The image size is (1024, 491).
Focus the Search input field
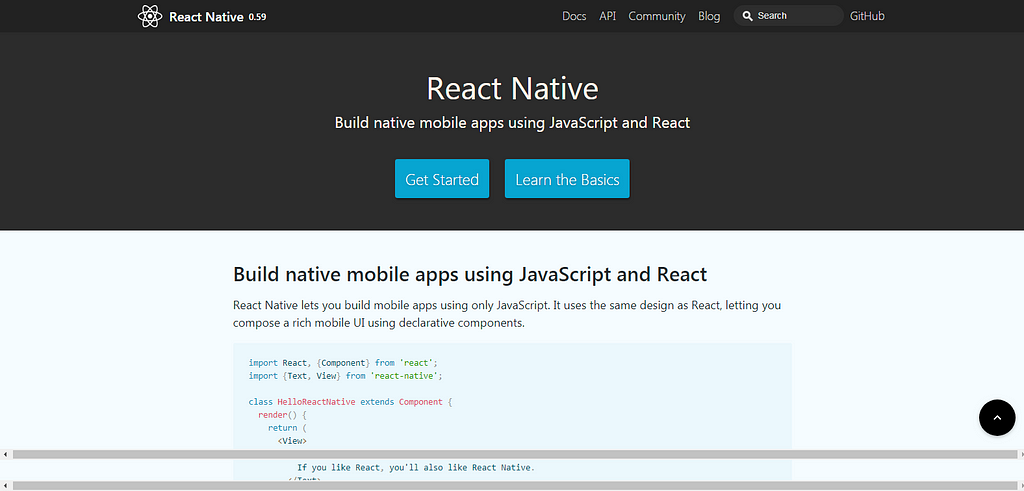coord(788,16)
